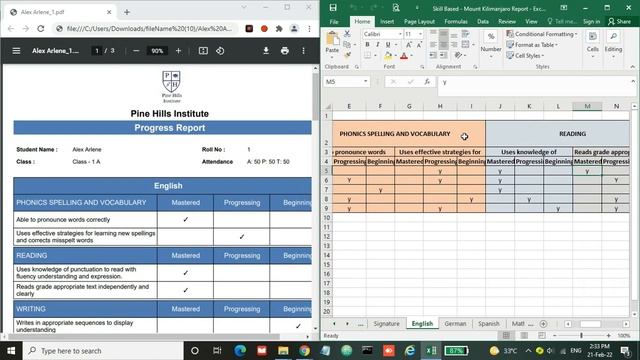Click the Share button in Excel
Image resolution: width=640 pixels, height=360 pixels.
pyautogui.click(x=619, y=21)
